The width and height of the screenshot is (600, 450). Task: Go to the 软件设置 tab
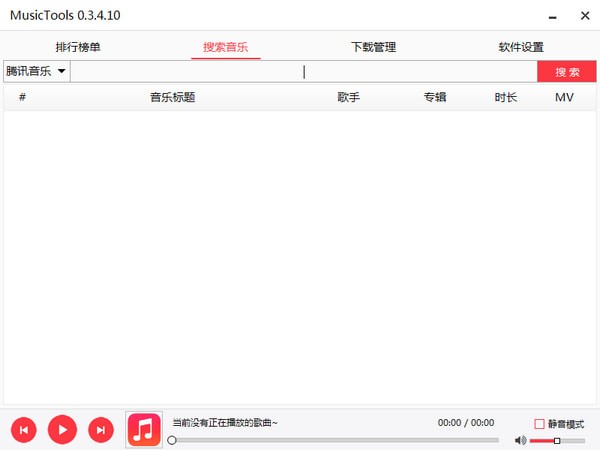[x=521, y=47]
